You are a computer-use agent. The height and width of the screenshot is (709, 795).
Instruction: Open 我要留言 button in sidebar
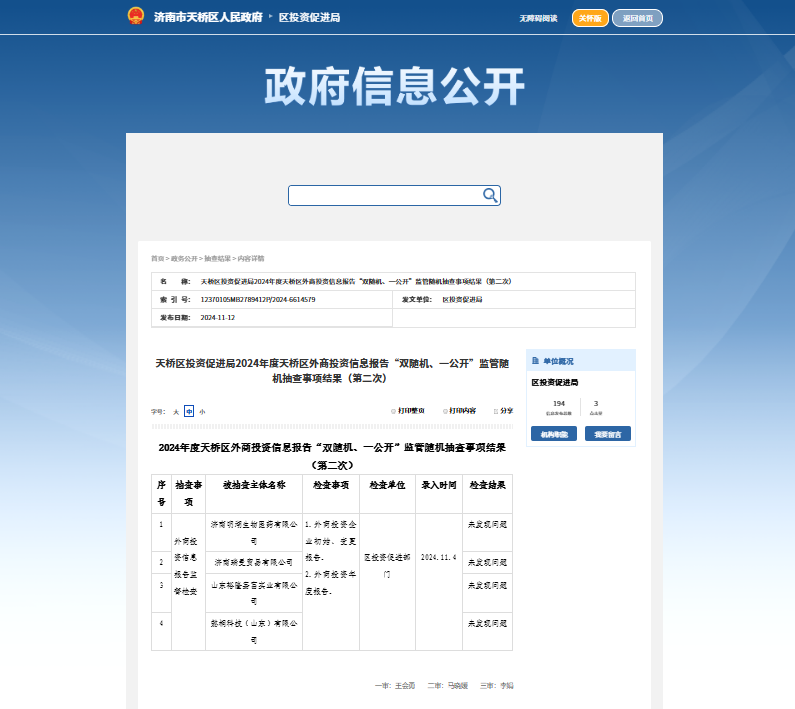click(607, 434)
